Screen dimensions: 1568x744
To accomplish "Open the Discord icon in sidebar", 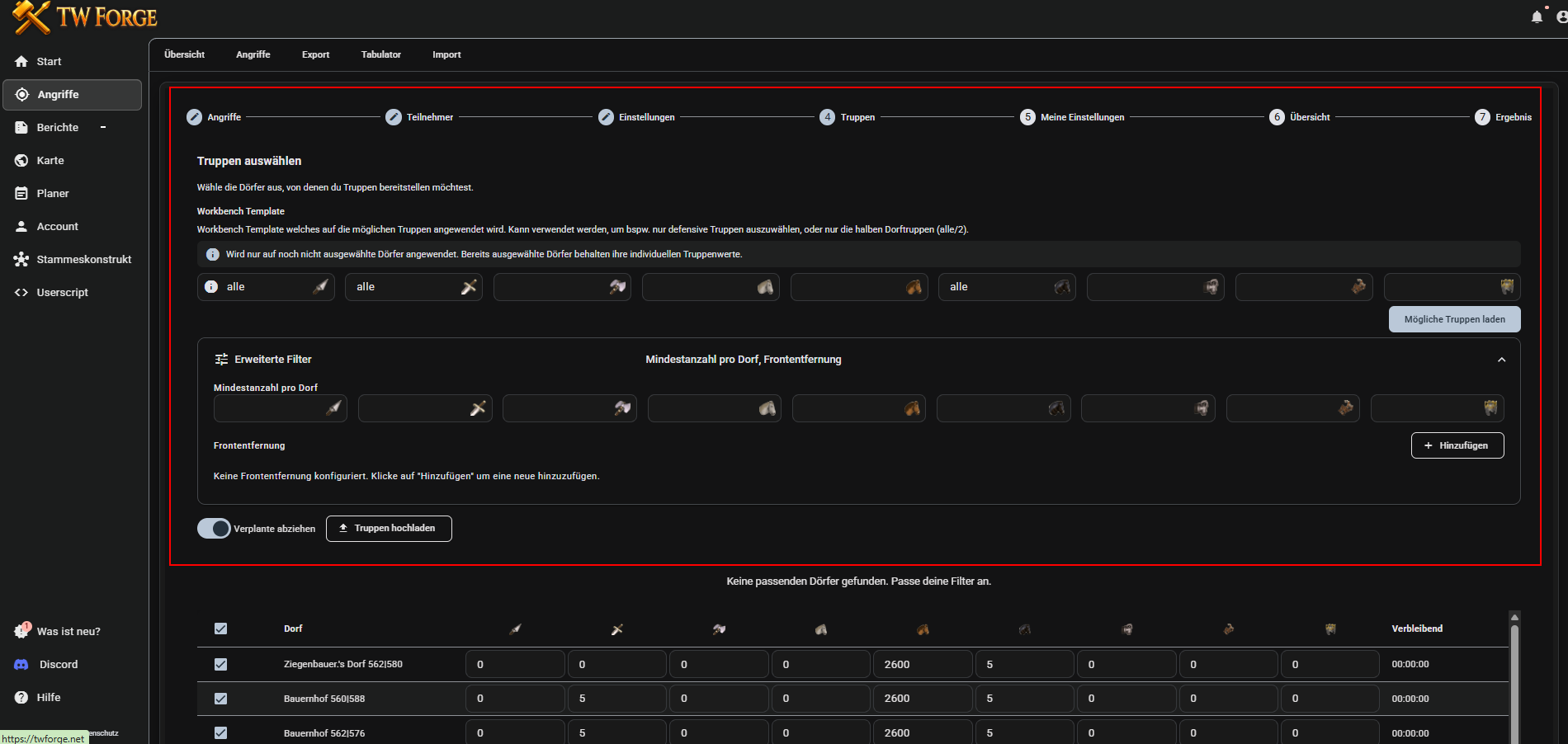I will pyautogui.click(x=21, y=665).
